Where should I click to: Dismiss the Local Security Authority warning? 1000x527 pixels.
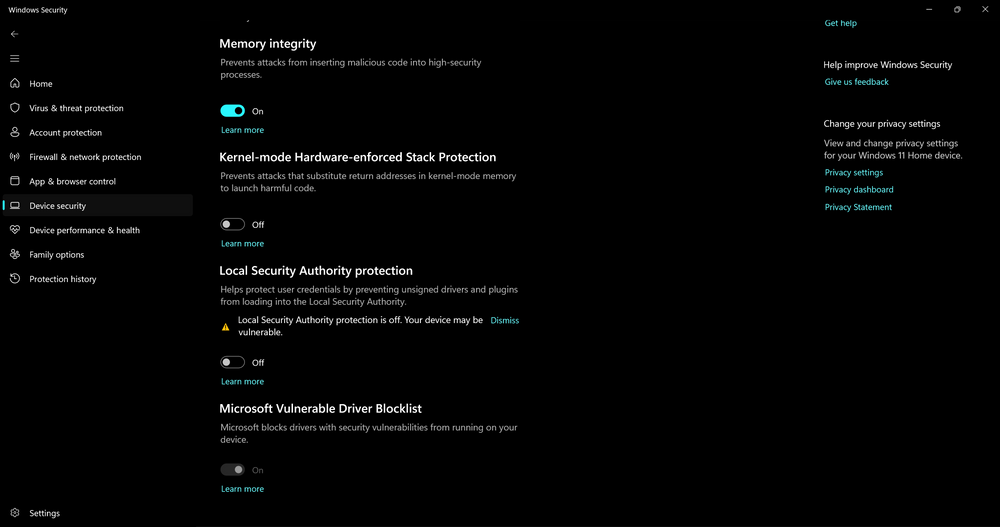pyautogui.click(x=504, y=321)
